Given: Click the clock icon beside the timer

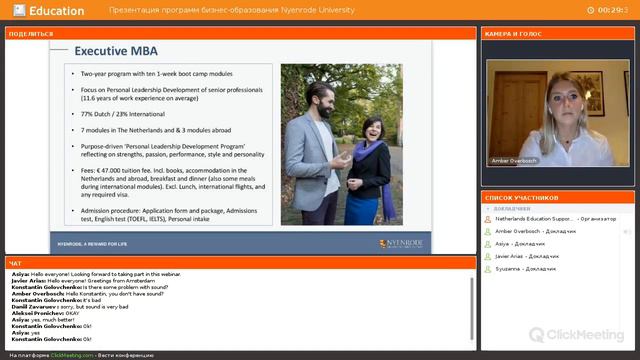Looking at the screenshot, I should [x=591, y=10].
